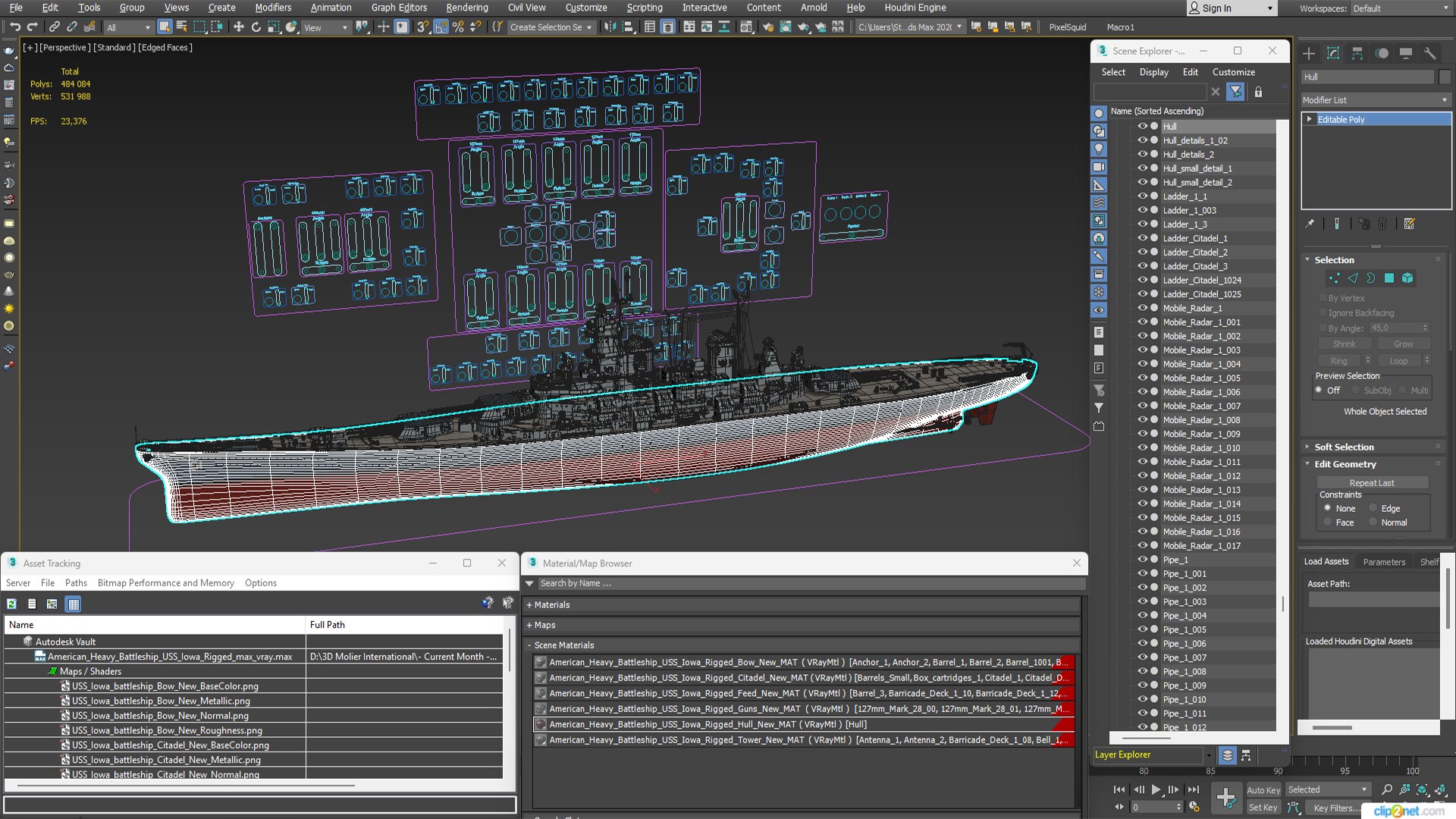Click Asset Tracking refresh icon
This screenshot has height=819, width=1456.
click(11, 604)
